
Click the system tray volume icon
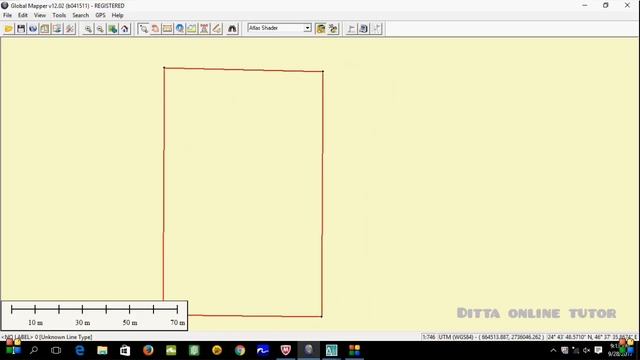587,350
